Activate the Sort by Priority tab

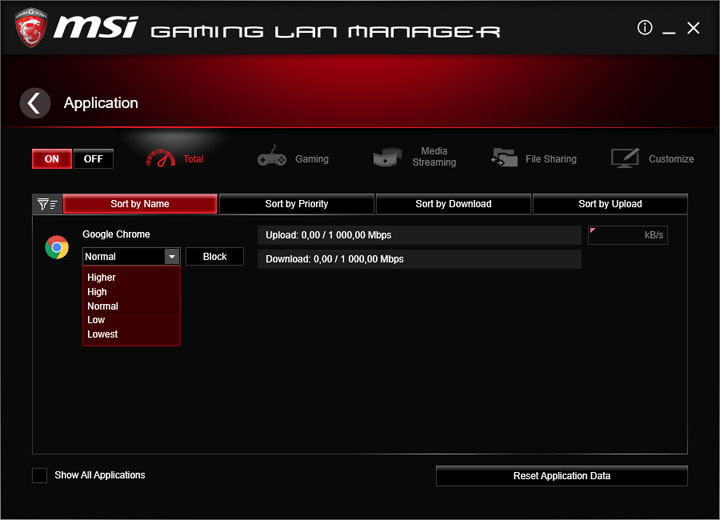click(x=297, y=204)
